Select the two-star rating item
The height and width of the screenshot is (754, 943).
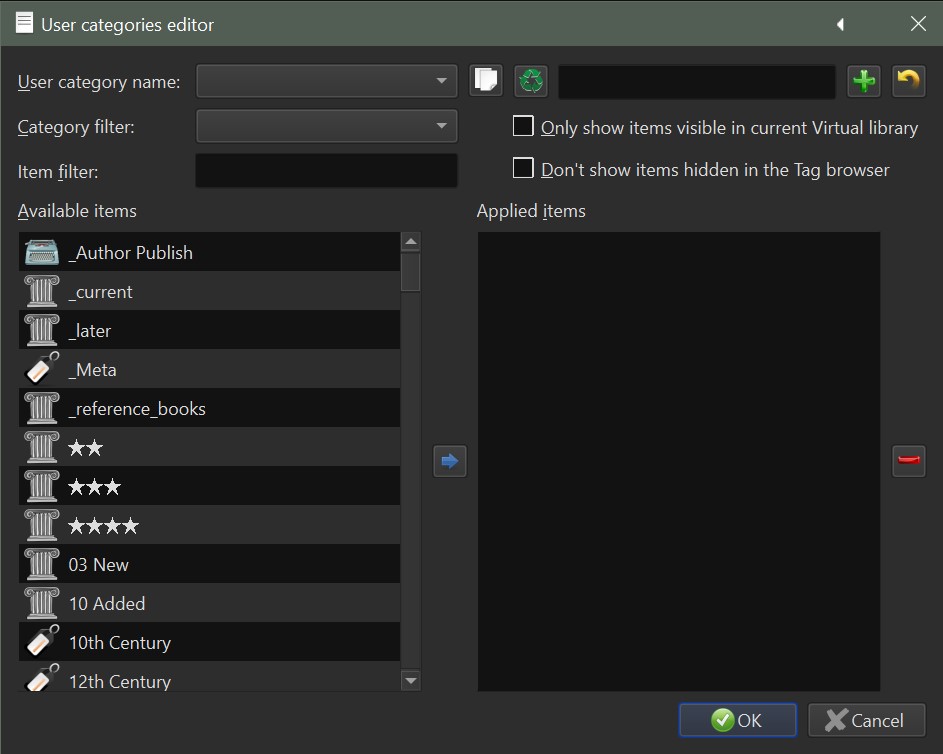point(85,447)
